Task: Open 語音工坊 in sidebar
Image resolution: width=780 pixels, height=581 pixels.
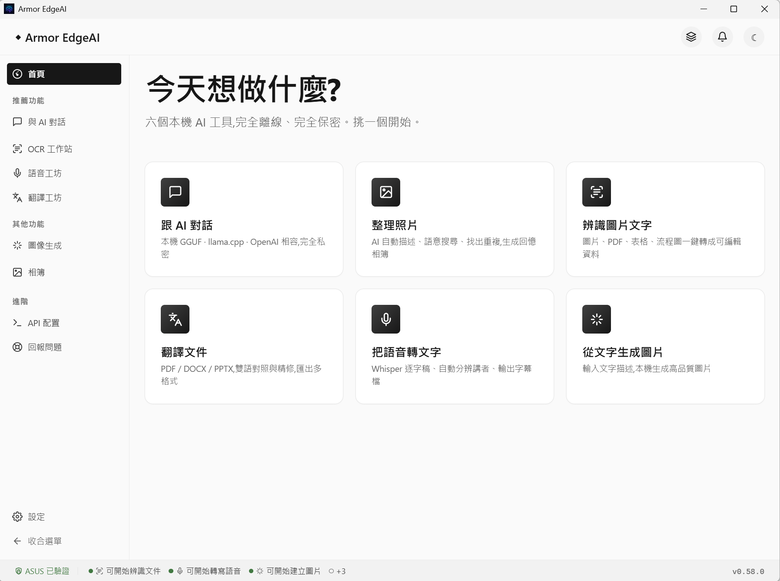Action: click(64, 173)
